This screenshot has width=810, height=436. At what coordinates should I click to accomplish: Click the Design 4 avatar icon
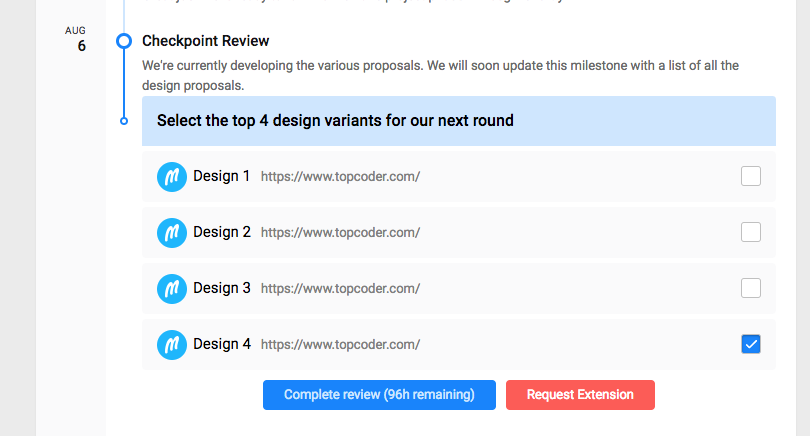(172, 345)
